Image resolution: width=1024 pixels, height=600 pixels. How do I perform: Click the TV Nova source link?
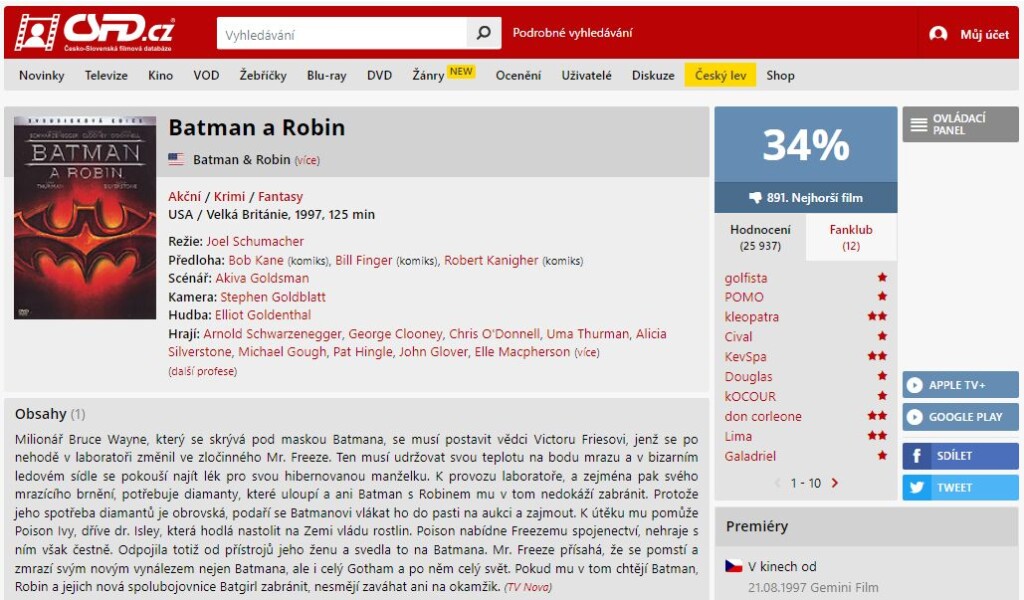(528, 588)
